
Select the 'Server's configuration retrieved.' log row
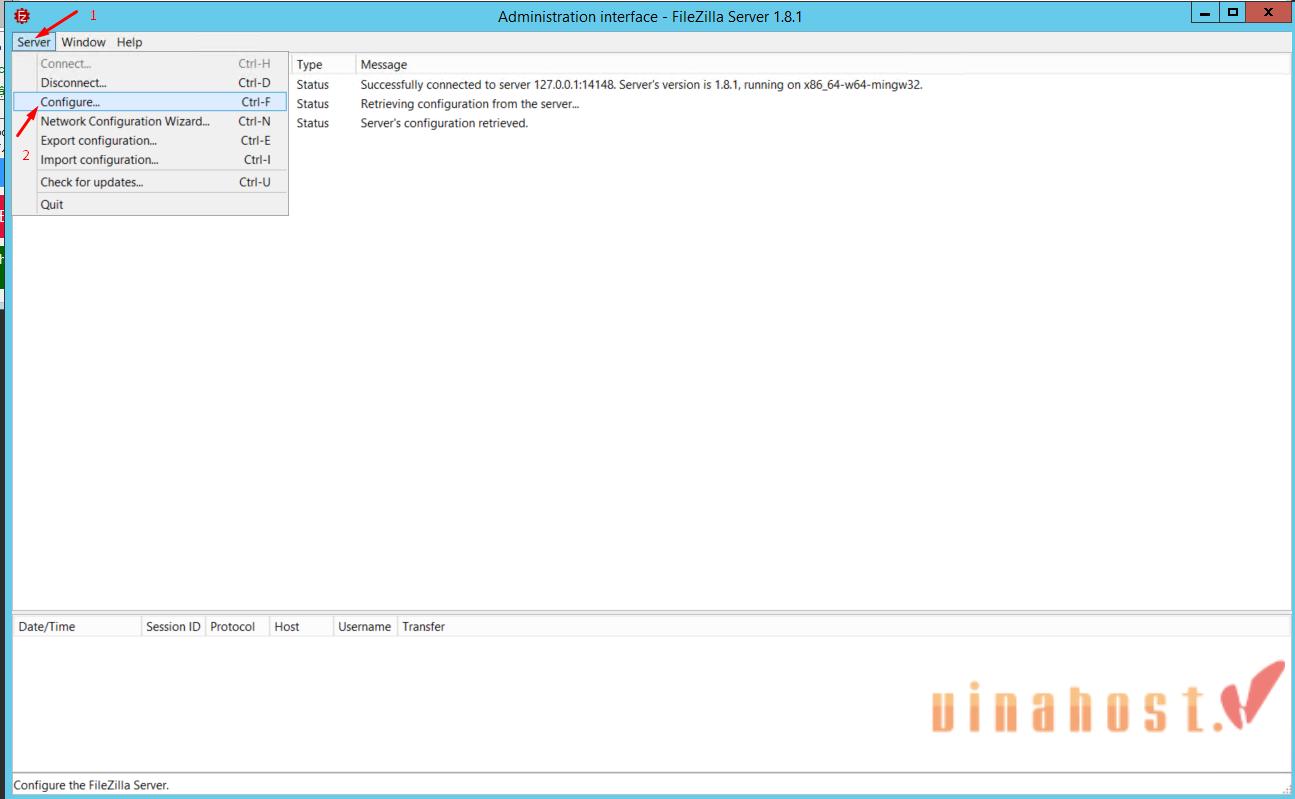click(x=790, y=123)
